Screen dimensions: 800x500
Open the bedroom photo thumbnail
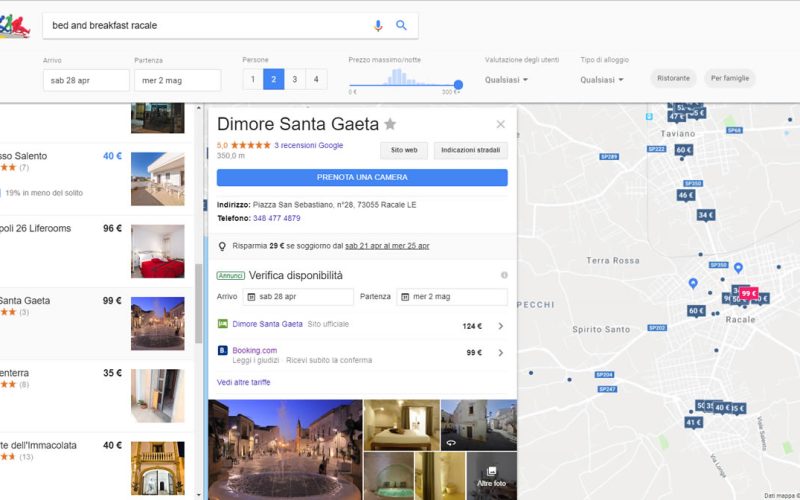pos(402,424)
